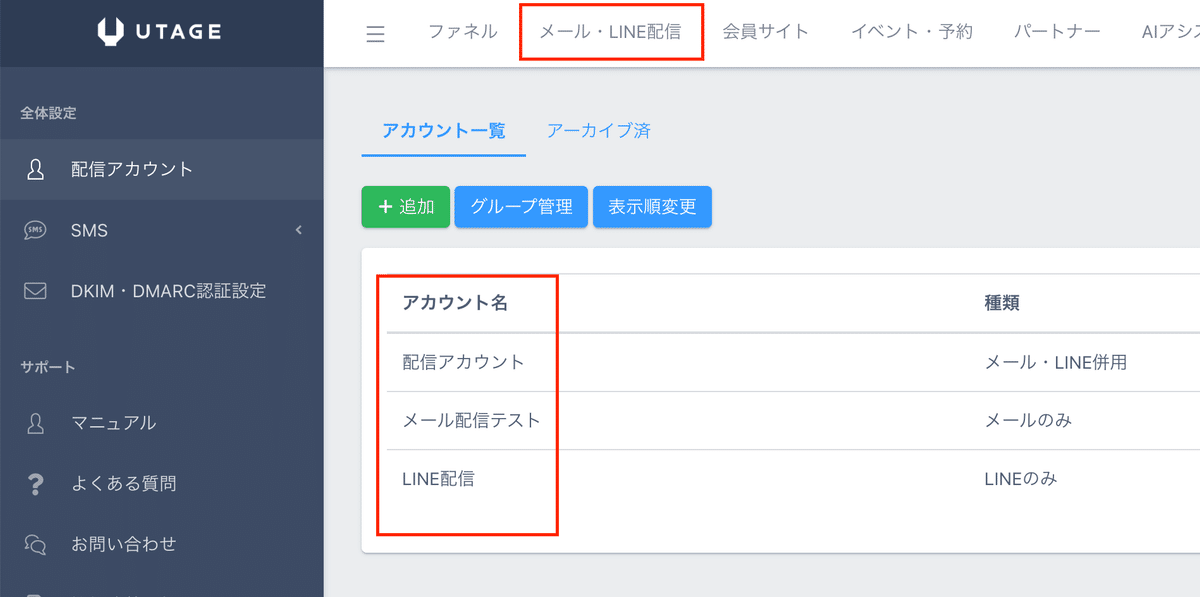Click the 全体設定 sidebar heading
The width and height of the screenshot is (1200, 597).
[x=48, y=113]
